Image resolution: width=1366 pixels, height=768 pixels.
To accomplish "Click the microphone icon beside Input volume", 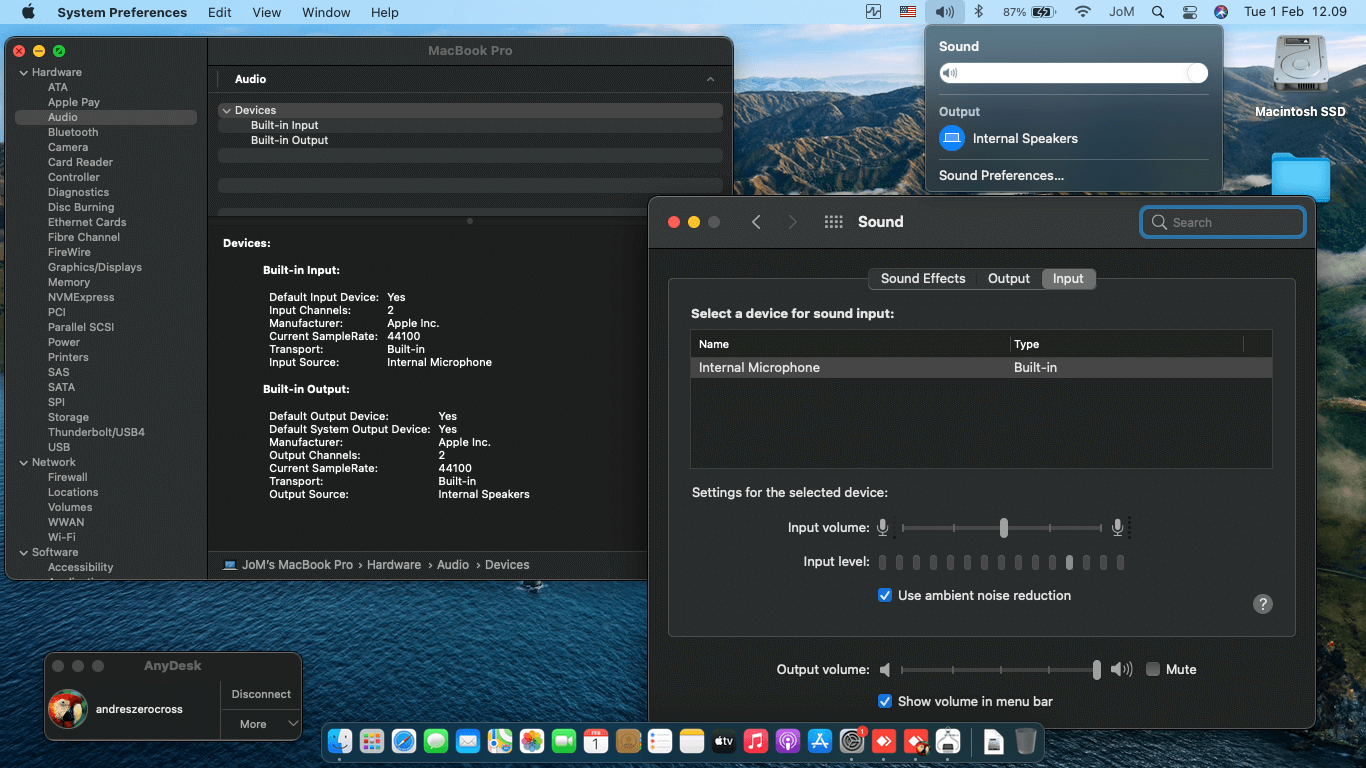I will click(883, 527).
